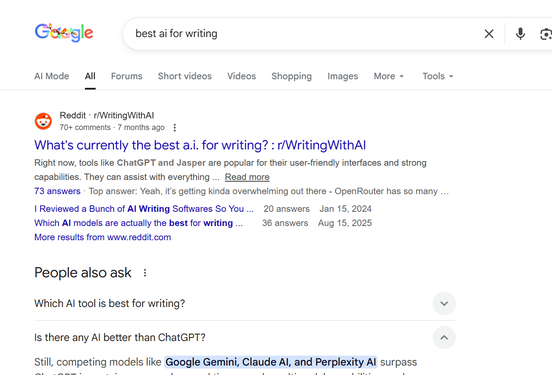Open 'Which AI models are actually the best' link

coord(138,223)
